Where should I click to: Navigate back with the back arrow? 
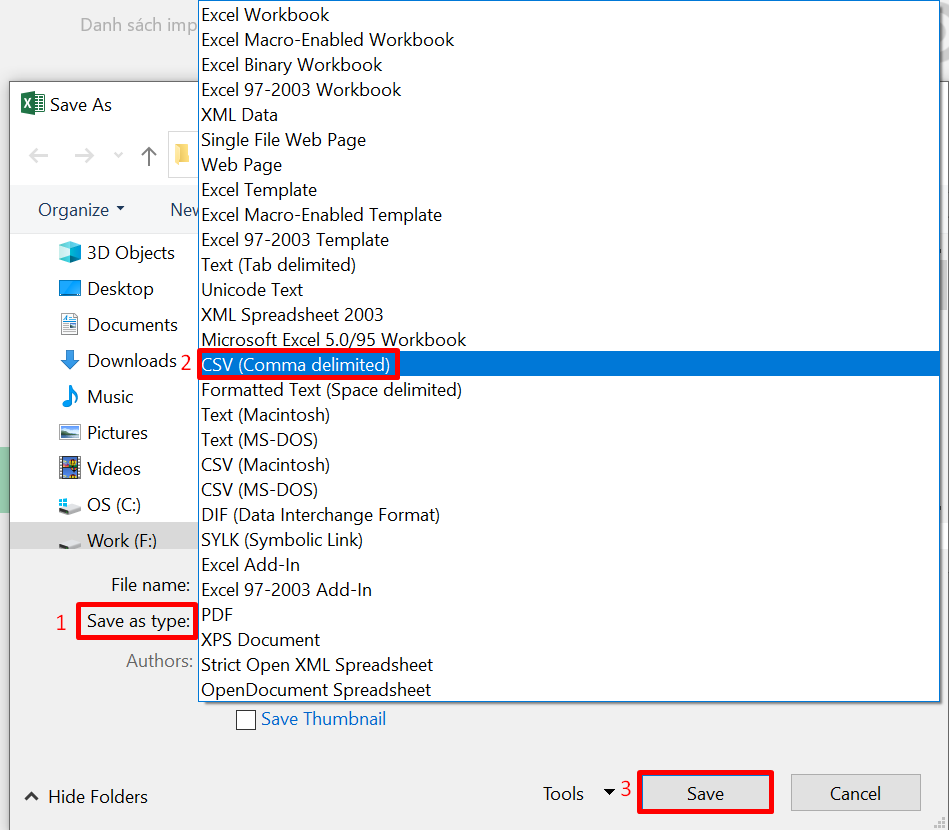(x=38, y=155)
